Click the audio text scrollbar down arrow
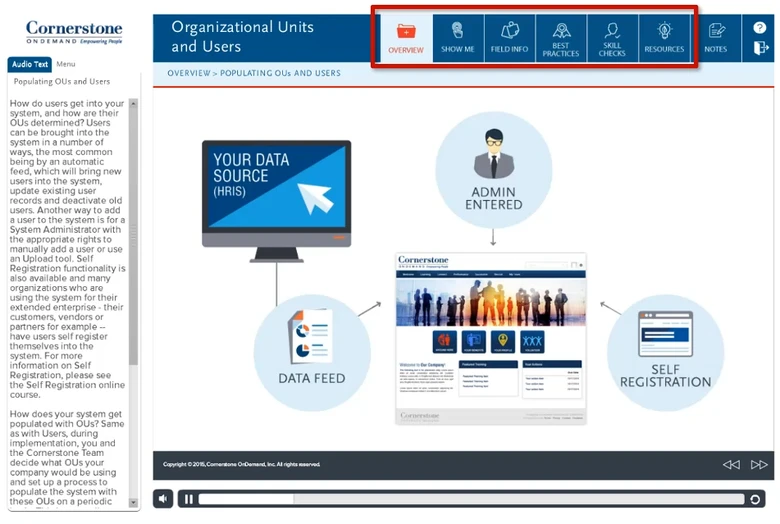780x524 pixels. 133,503
